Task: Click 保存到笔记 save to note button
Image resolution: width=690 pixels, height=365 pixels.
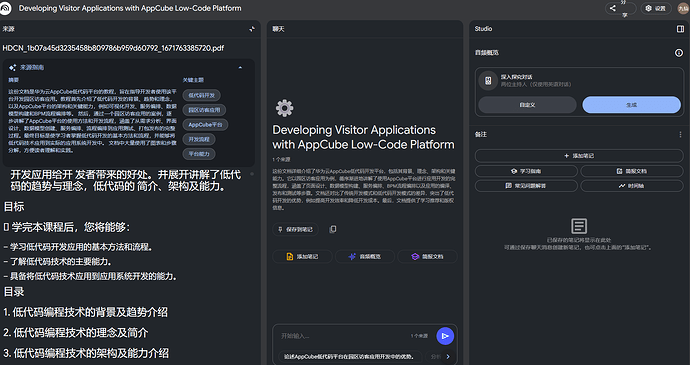Action: [295, 229]
